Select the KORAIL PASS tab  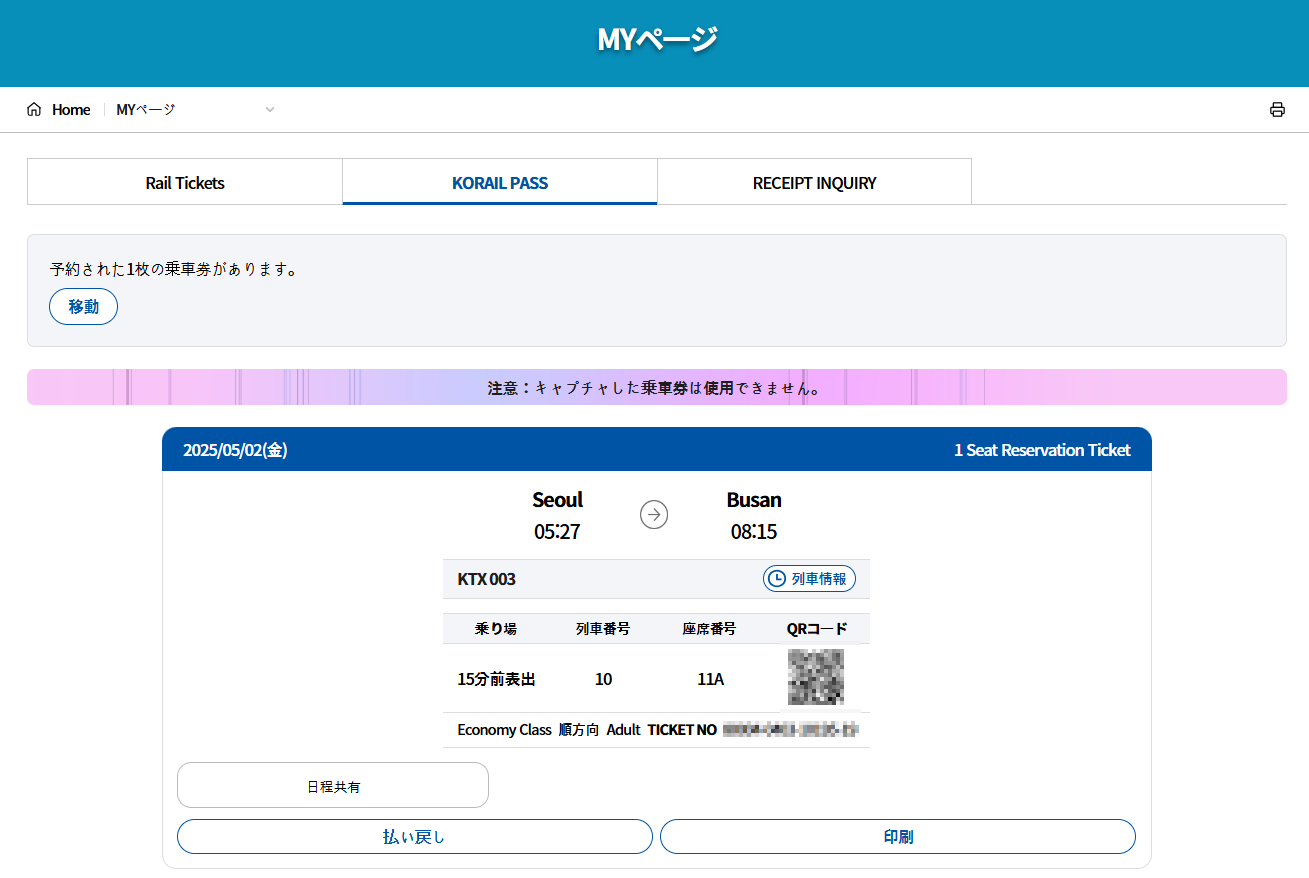pos(500,183)
